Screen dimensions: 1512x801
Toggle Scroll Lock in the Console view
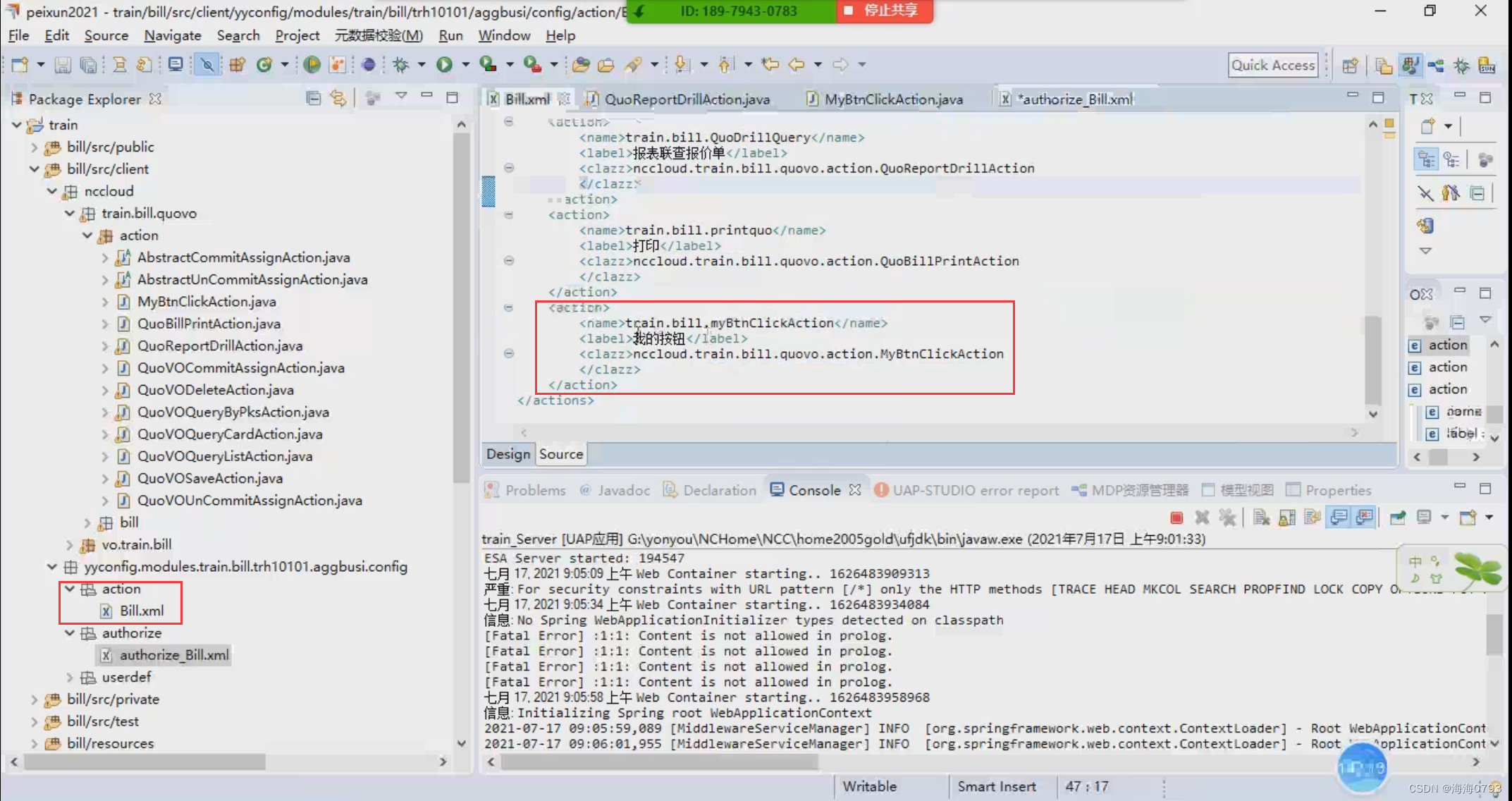(1286, 518)
